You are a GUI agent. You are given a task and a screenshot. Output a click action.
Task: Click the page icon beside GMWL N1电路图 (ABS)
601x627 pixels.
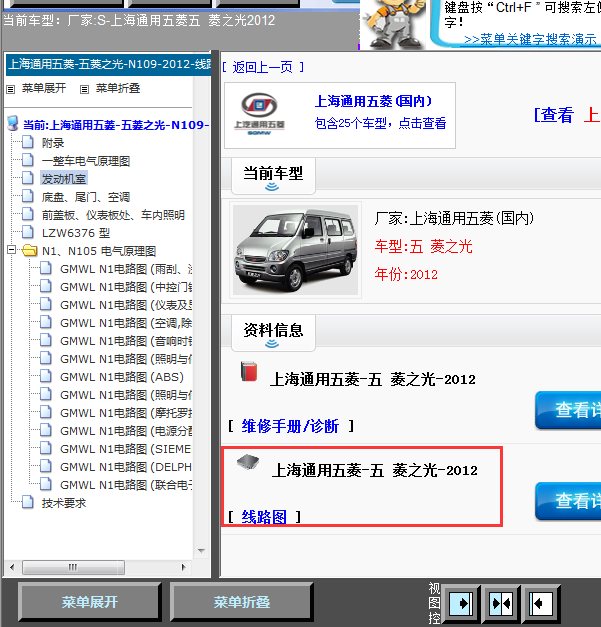point(46,376)
